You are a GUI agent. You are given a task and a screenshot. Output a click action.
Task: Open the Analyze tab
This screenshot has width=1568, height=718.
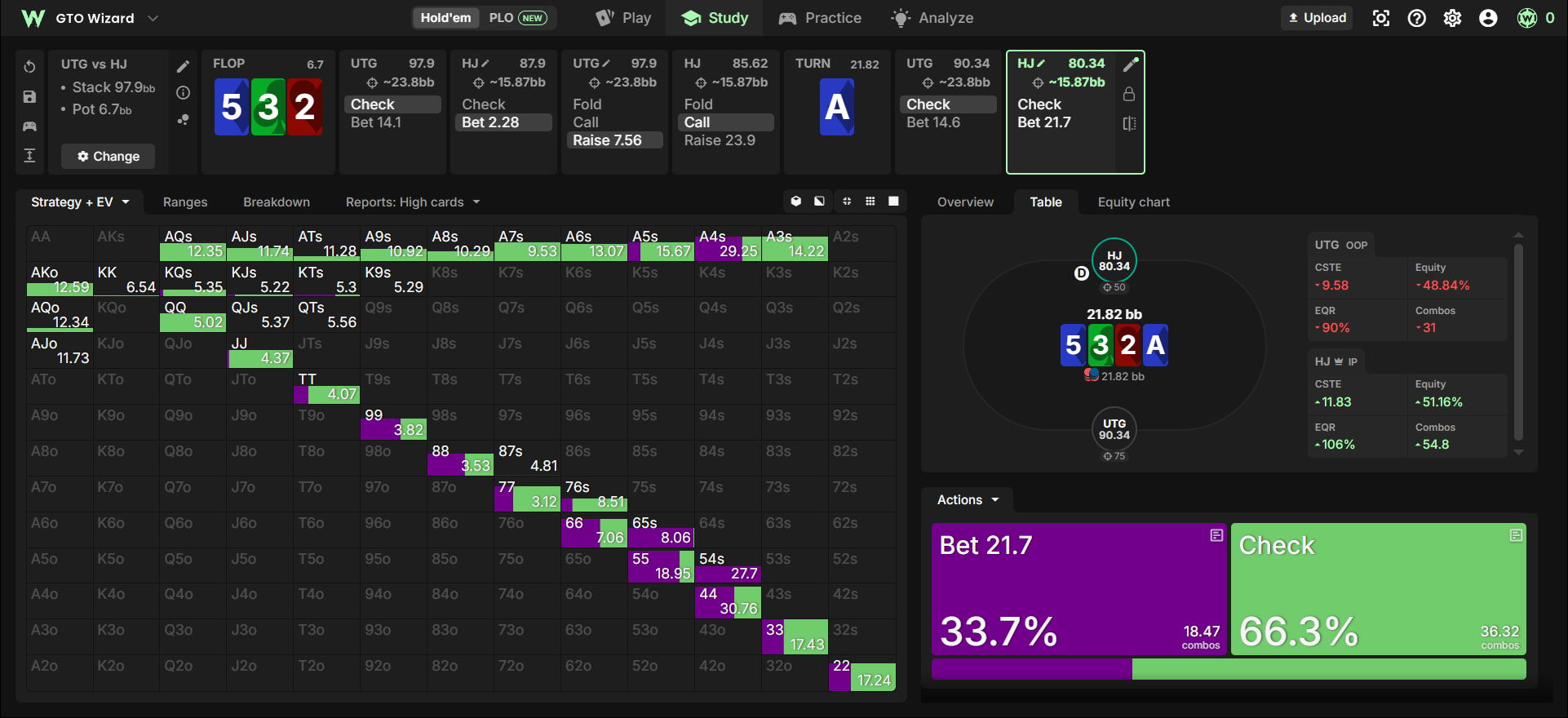coord(932,18)
